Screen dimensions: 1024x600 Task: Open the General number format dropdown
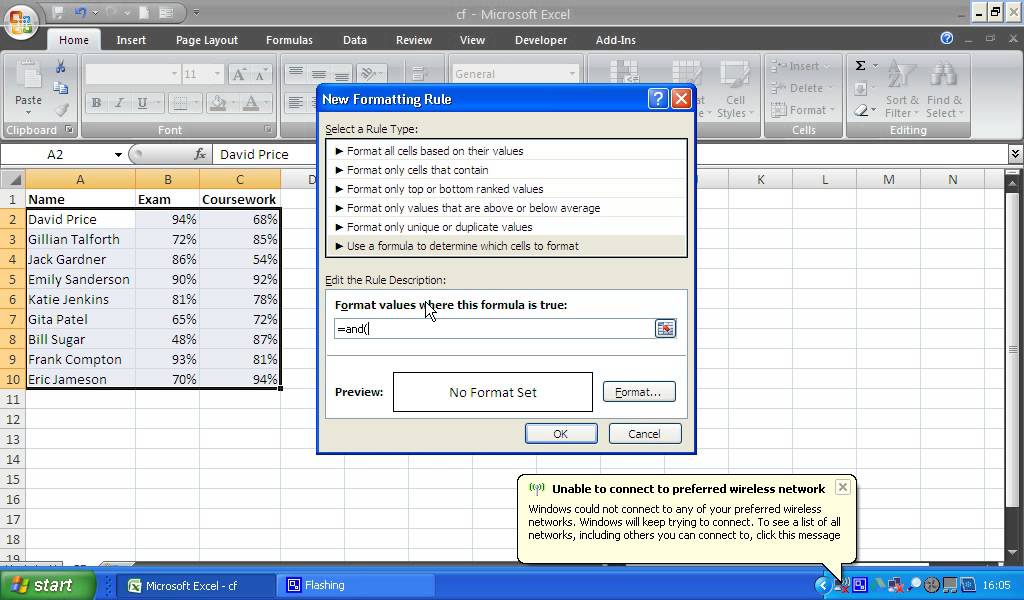[x=572, y=74]
